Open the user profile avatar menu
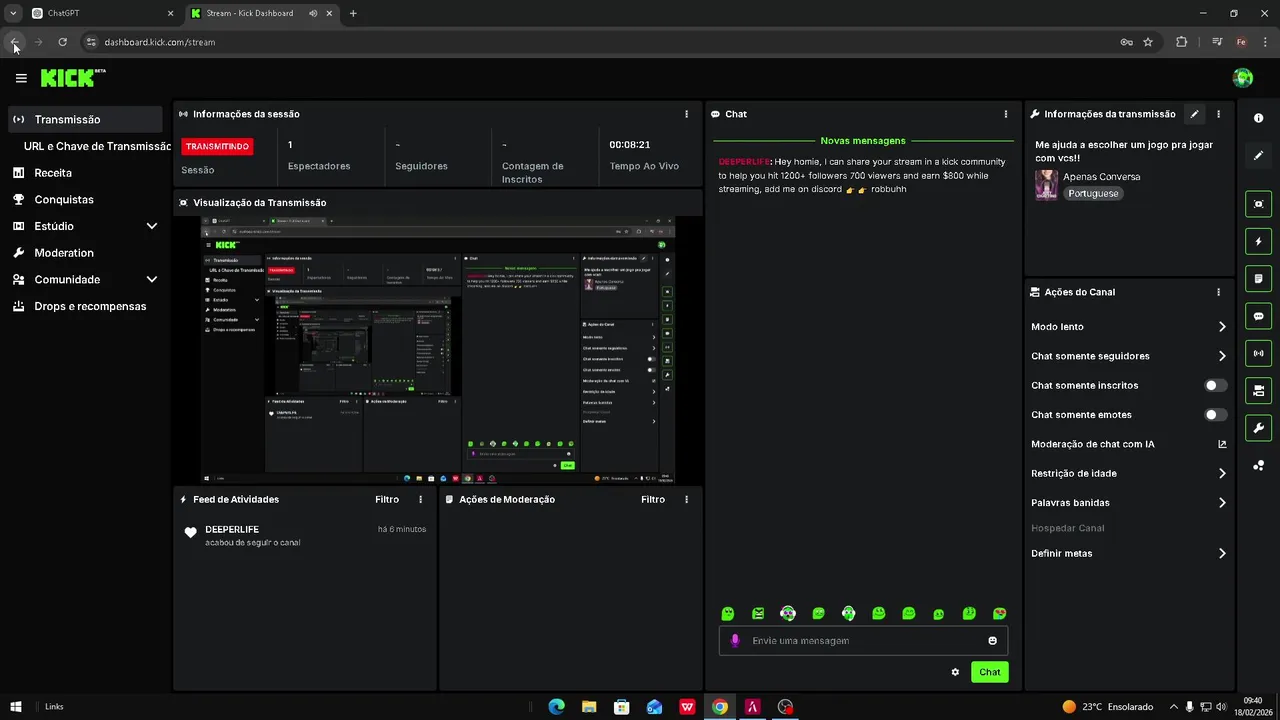The image size is (1280, 720). pyautogui.click(x=1243, y=78)
